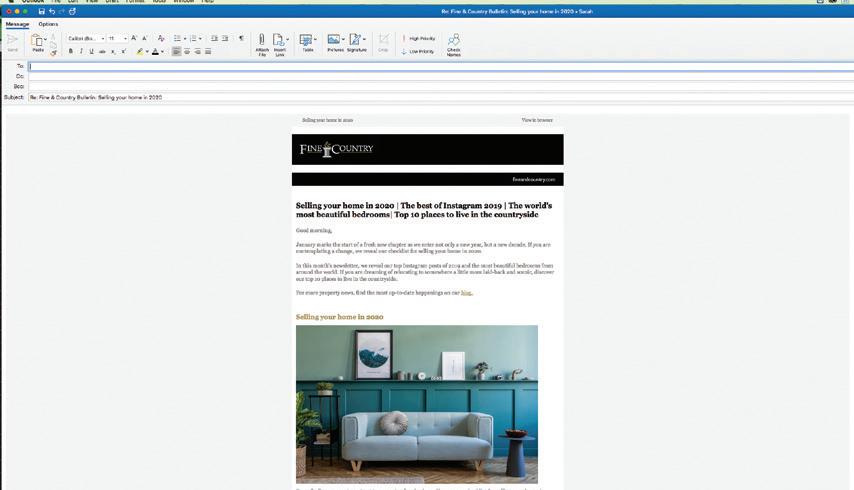Open the highlight color dropdown arrow
Screen dimensions: 854x490
coord(147,52)
